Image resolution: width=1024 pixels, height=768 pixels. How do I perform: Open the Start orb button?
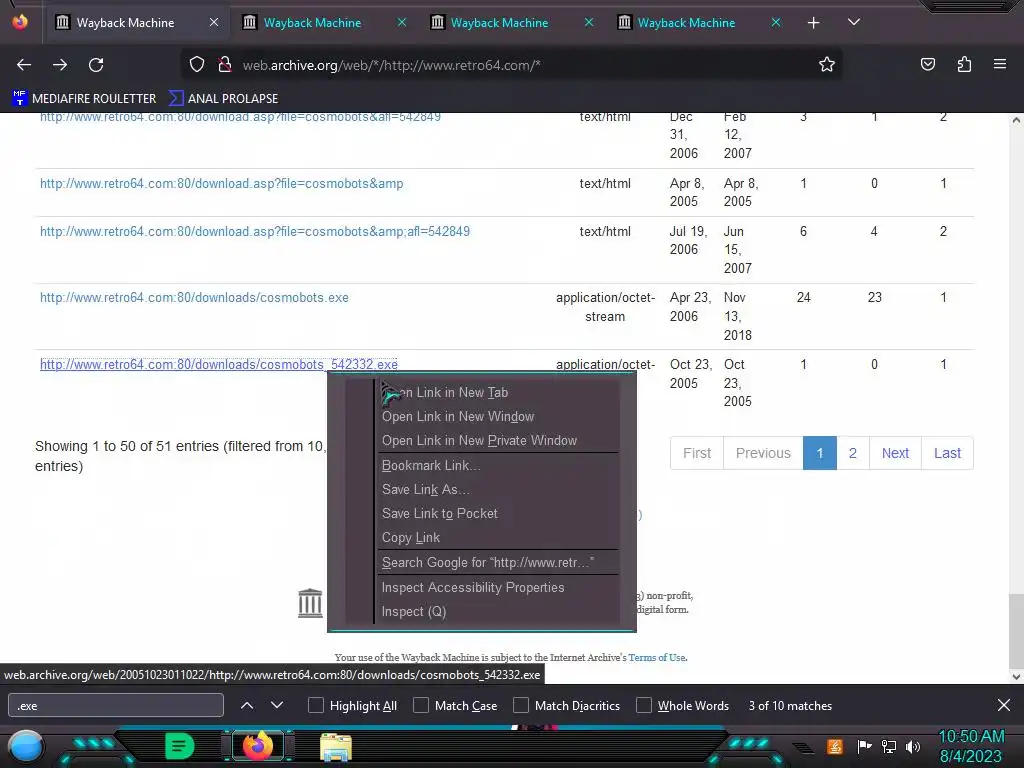point(26,747)
